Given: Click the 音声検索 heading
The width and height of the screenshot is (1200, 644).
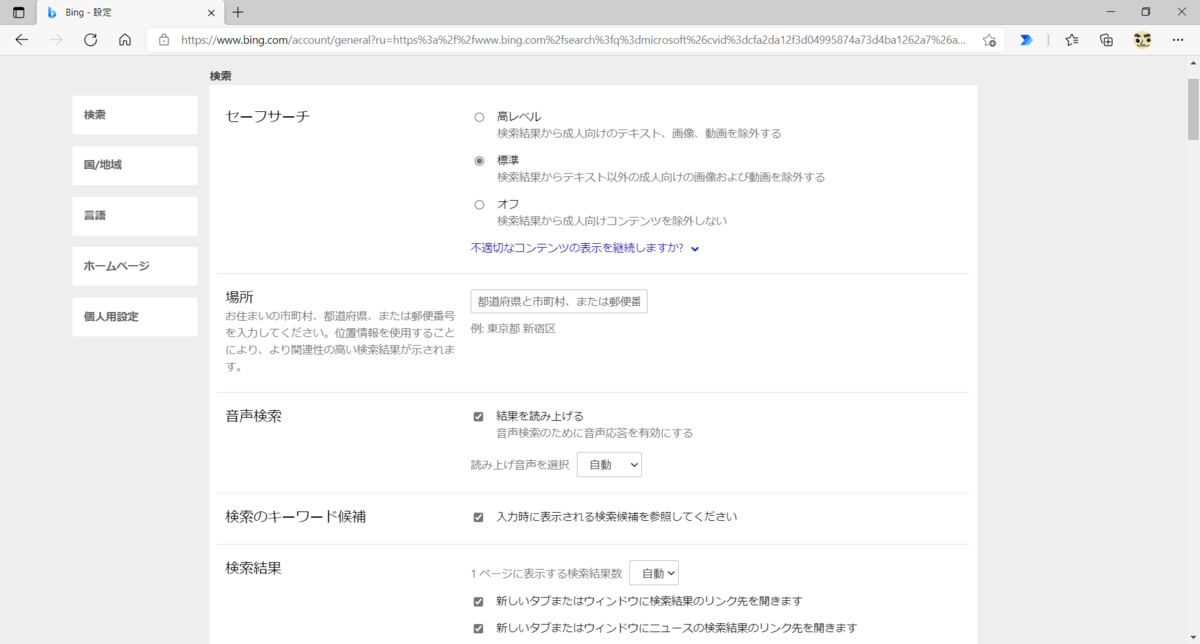Looking at the screenshot, I should [254, 416].
